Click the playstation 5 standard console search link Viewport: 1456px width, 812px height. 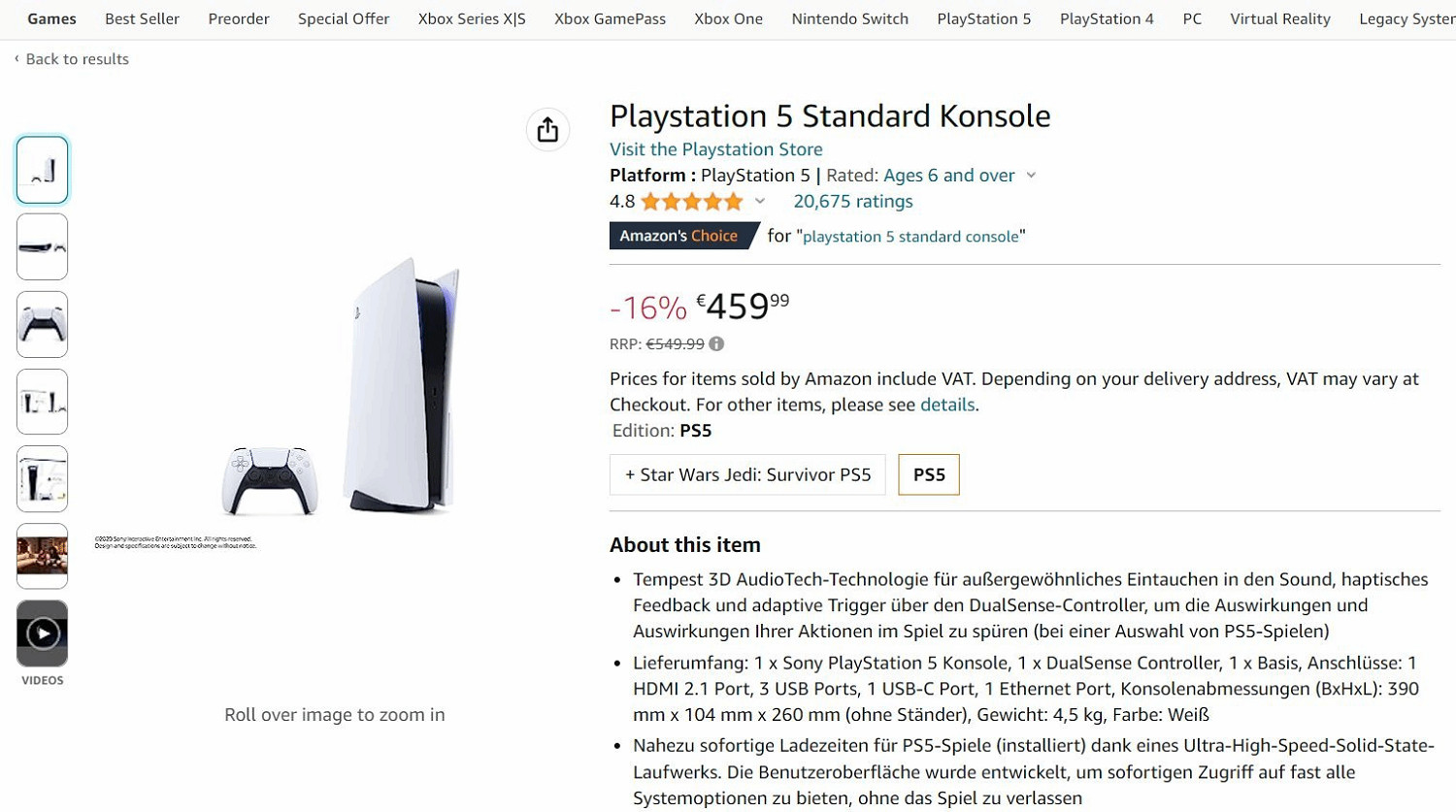click(909, 236)
